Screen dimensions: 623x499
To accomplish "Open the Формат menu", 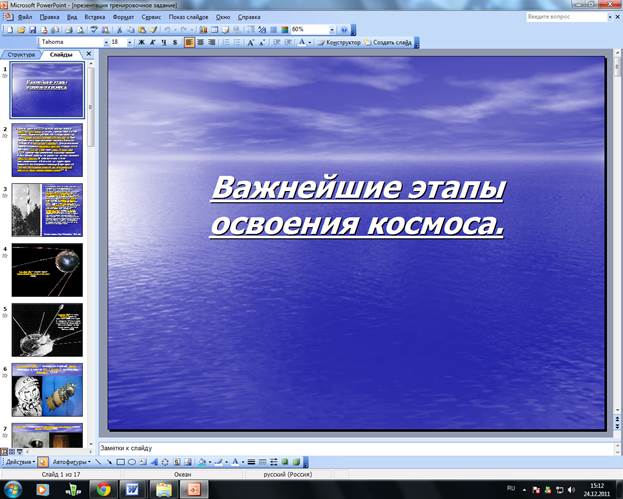I will coord(124,18).
